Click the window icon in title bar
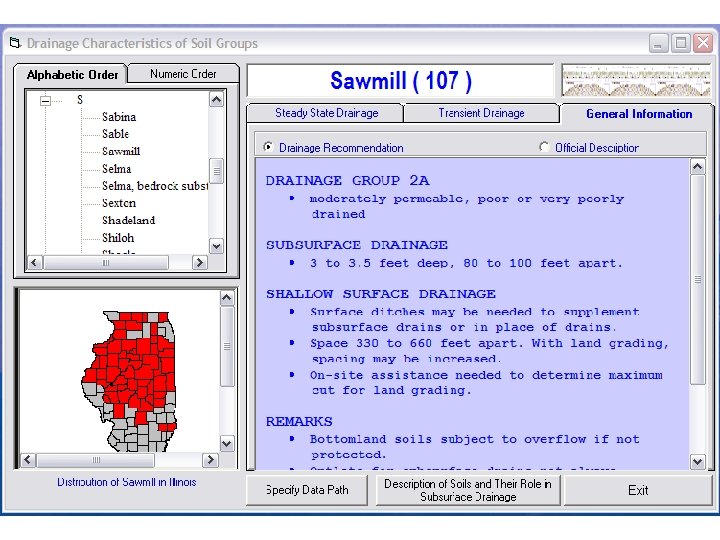 tap(15, 43)
